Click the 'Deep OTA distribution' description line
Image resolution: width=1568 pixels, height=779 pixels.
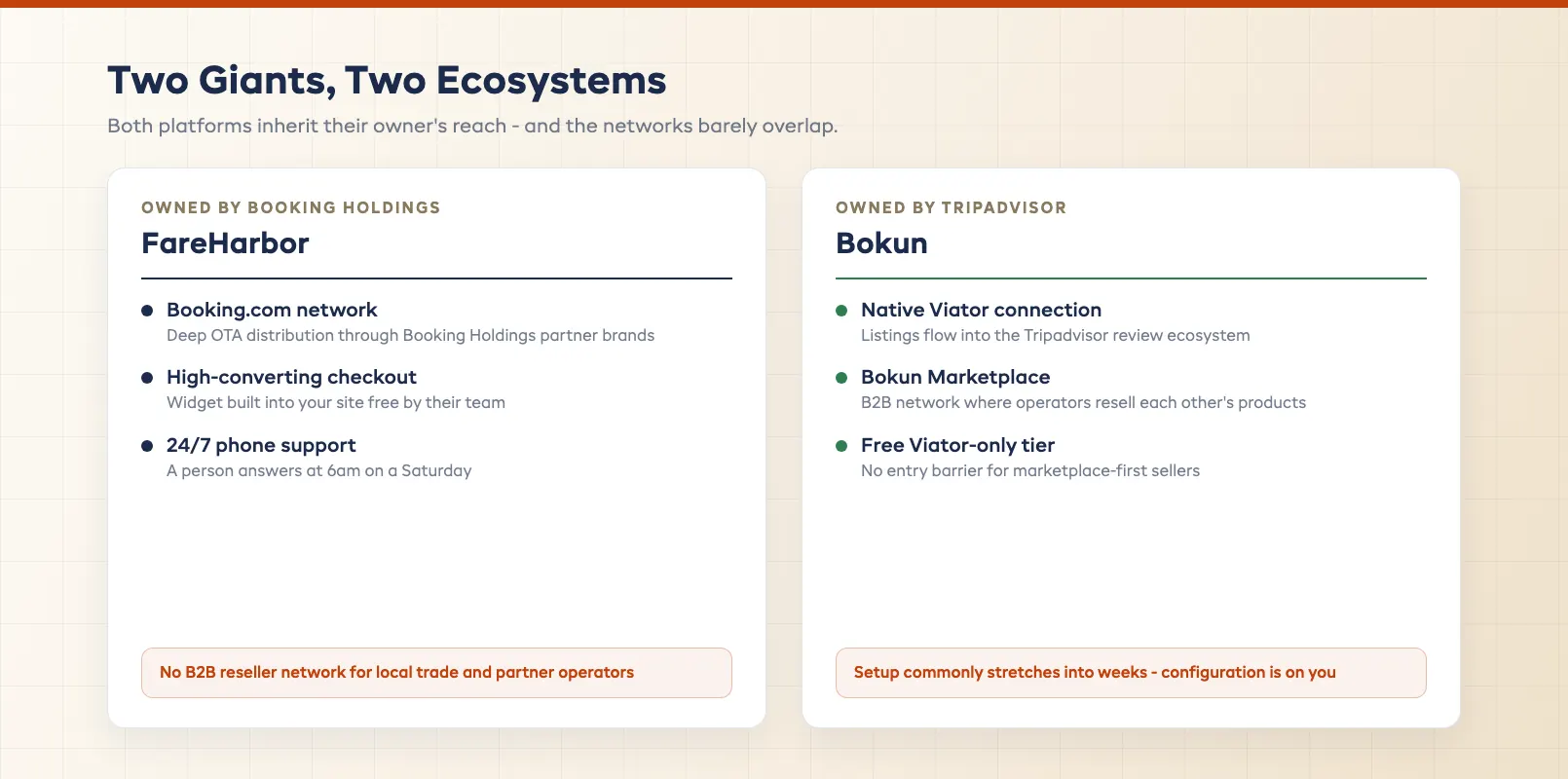[410, 335]
